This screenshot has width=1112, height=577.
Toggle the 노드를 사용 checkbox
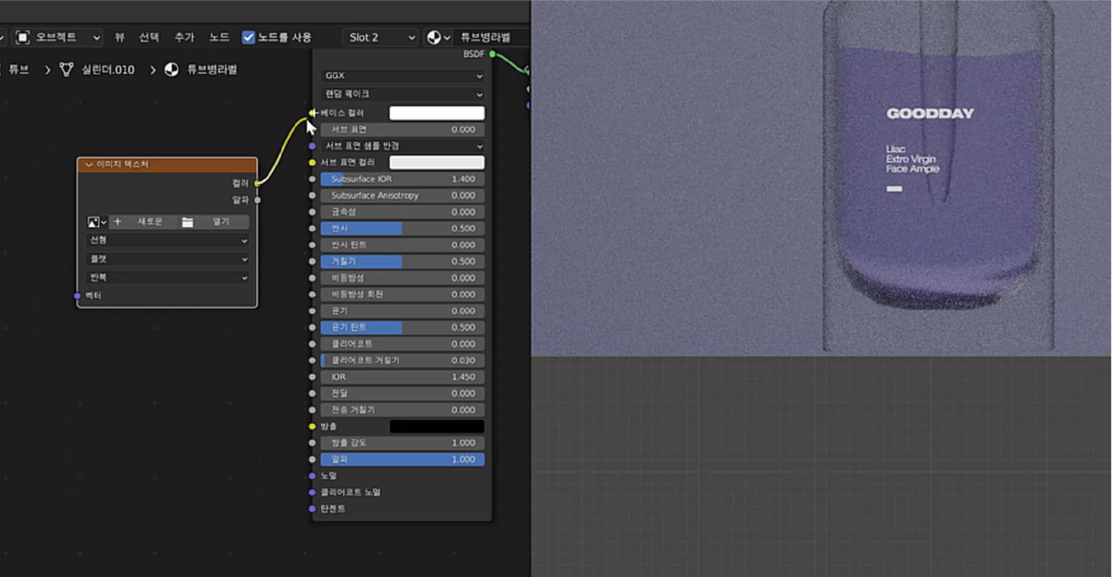click(x=248, y=37)
